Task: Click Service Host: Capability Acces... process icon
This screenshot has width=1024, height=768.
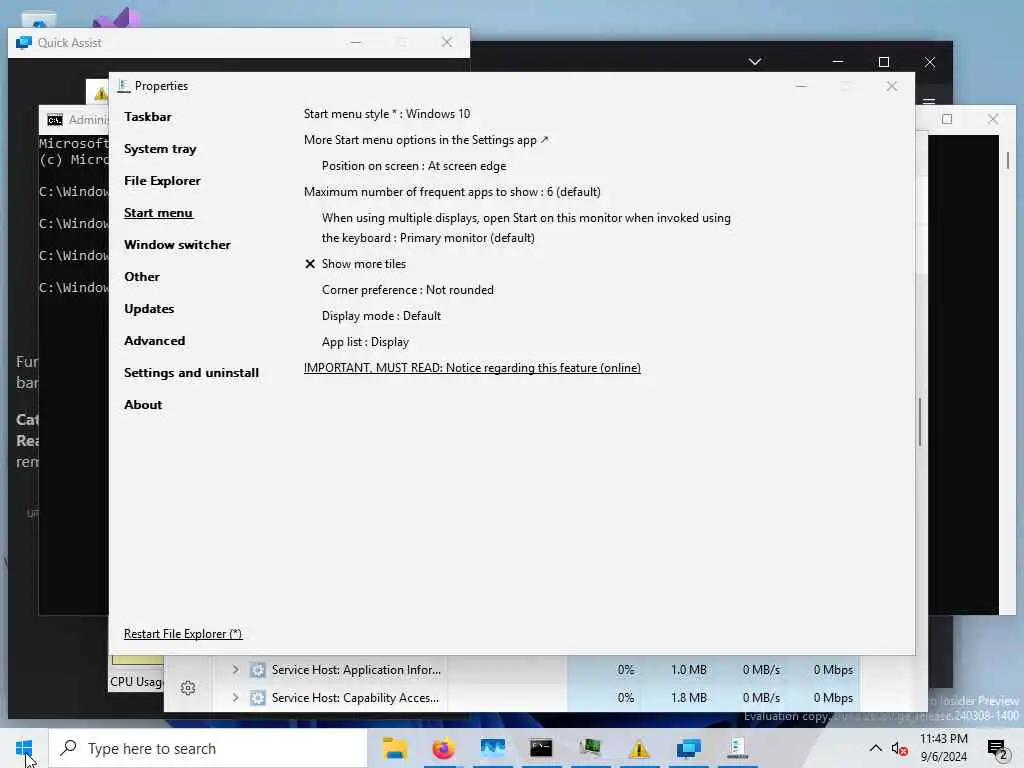Action: click(258, 697)
